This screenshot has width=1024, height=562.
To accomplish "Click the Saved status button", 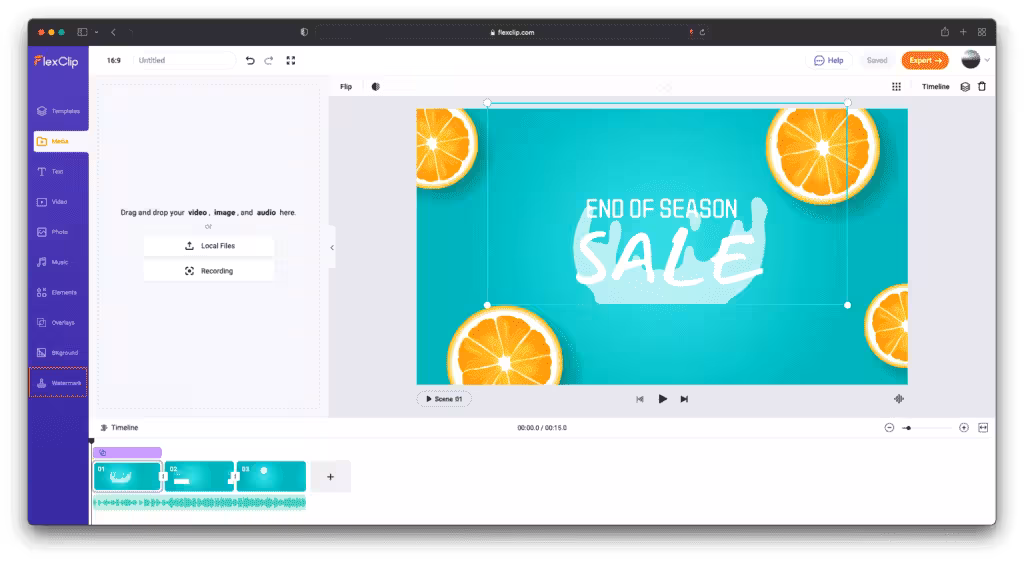I will pyautogui.click(x=876, y=60).
